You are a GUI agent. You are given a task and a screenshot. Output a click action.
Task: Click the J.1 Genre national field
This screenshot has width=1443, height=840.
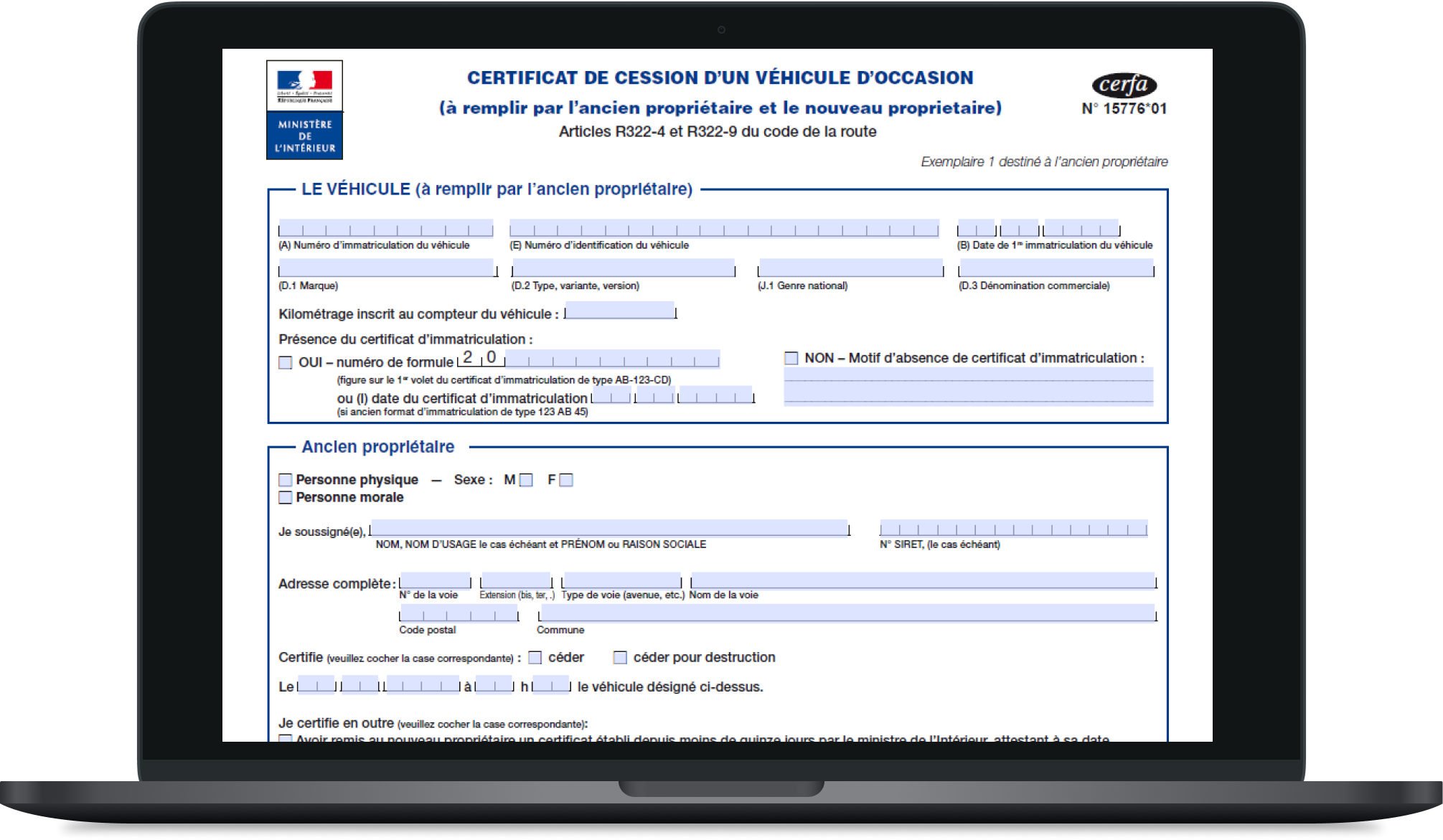click(x=850, y=268)
